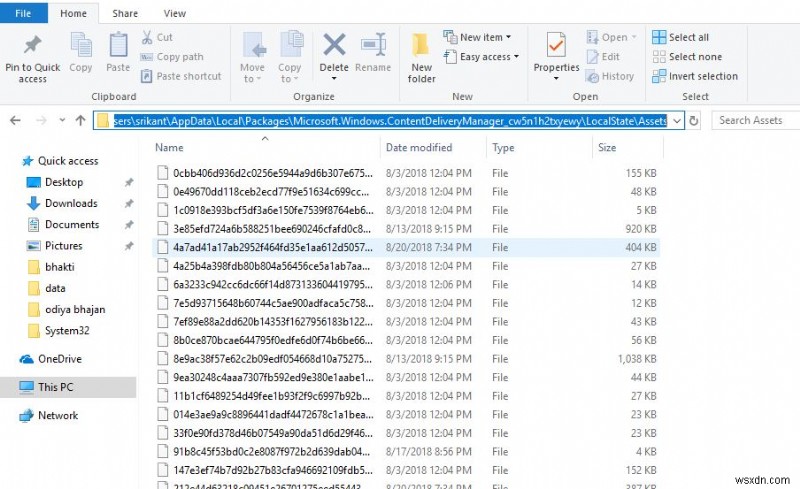Click the Search Assets box

[x=756, y=120]
